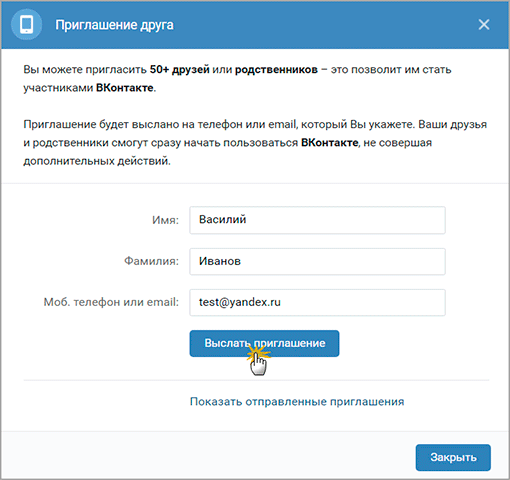This screenshot has height=480, width=510.
Task: Select the Фамилия field with Иванов
Action: pos(317,261)
